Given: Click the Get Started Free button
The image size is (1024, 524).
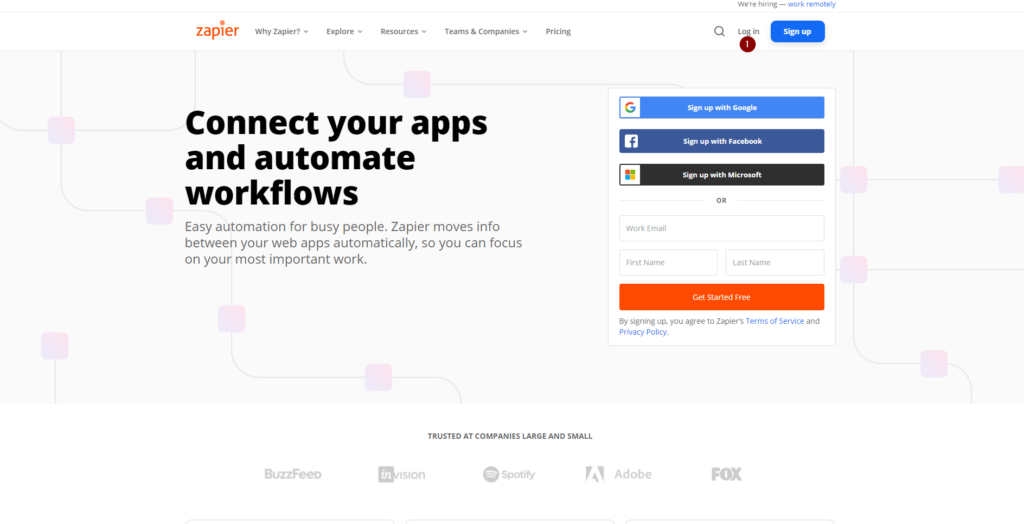Looking at the screenshot, I should [x=722, y=297].
